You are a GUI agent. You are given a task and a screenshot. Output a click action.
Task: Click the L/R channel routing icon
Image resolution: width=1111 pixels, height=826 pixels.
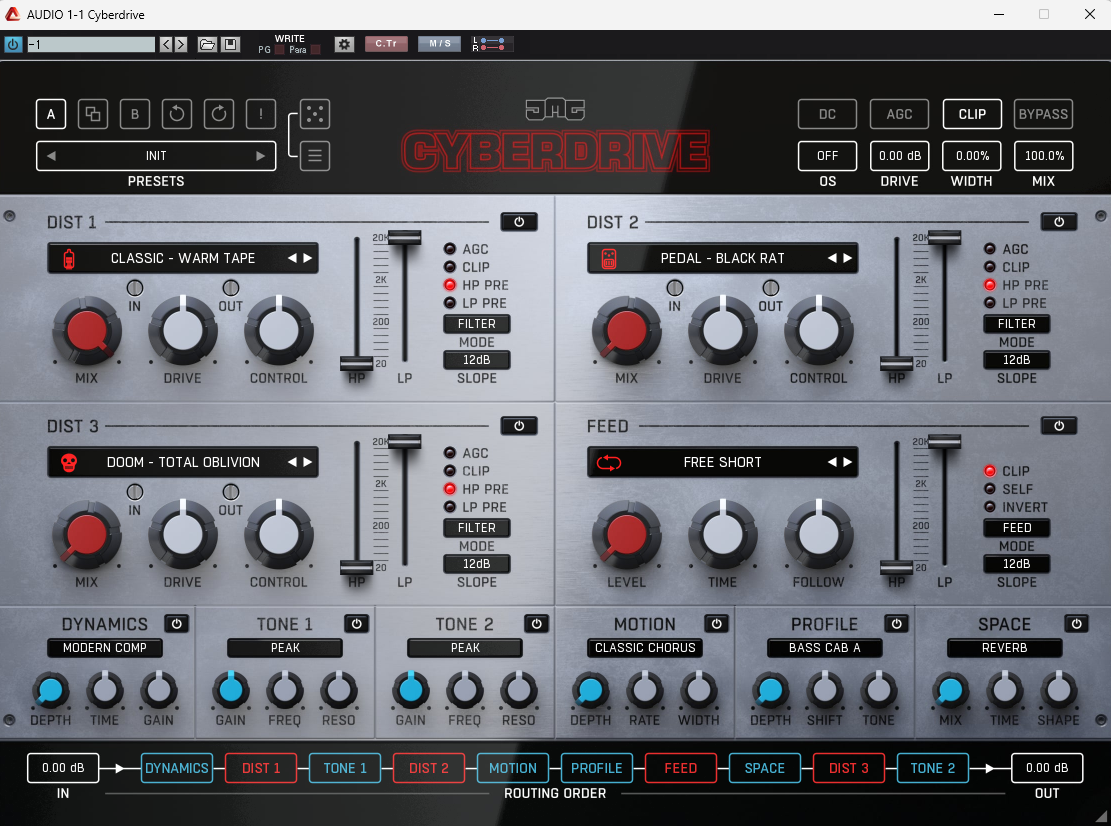point(490,45)
